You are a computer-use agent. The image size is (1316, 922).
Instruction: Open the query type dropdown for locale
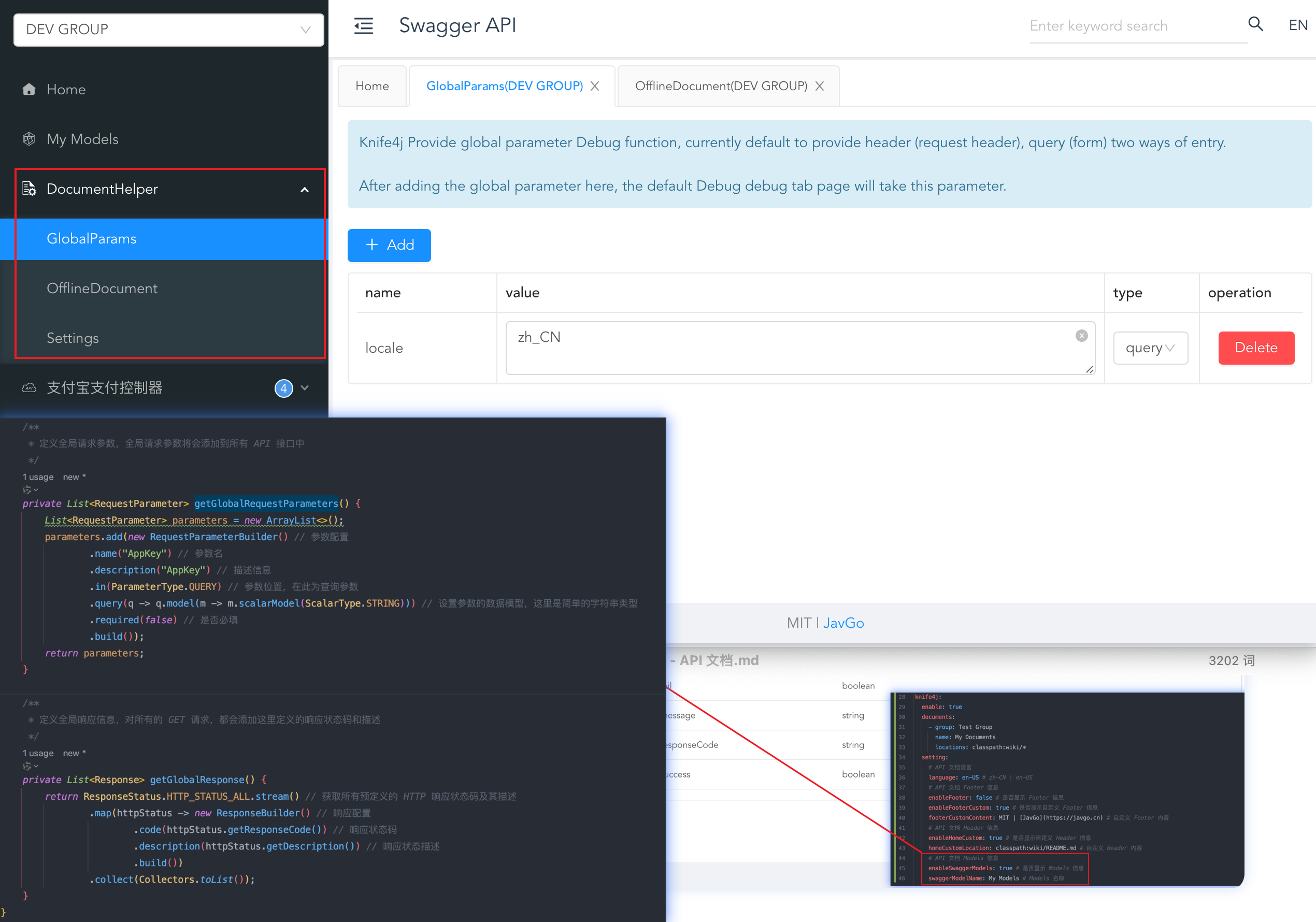[1150, 348]
